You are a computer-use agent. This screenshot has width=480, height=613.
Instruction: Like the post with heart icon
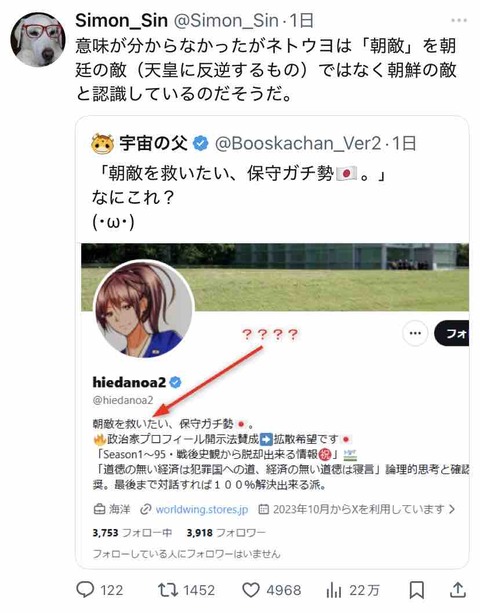251,590
